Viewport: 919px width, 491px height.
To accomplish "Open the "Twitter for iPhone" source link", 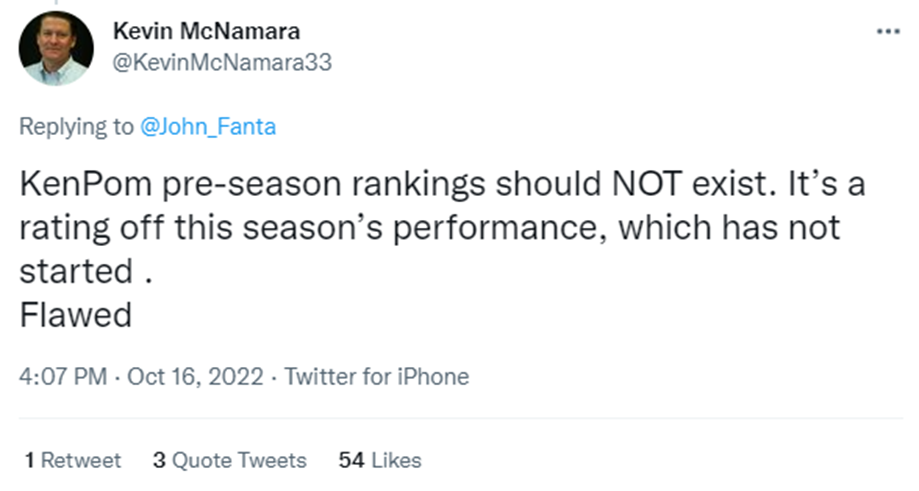I will coord(377,377).
